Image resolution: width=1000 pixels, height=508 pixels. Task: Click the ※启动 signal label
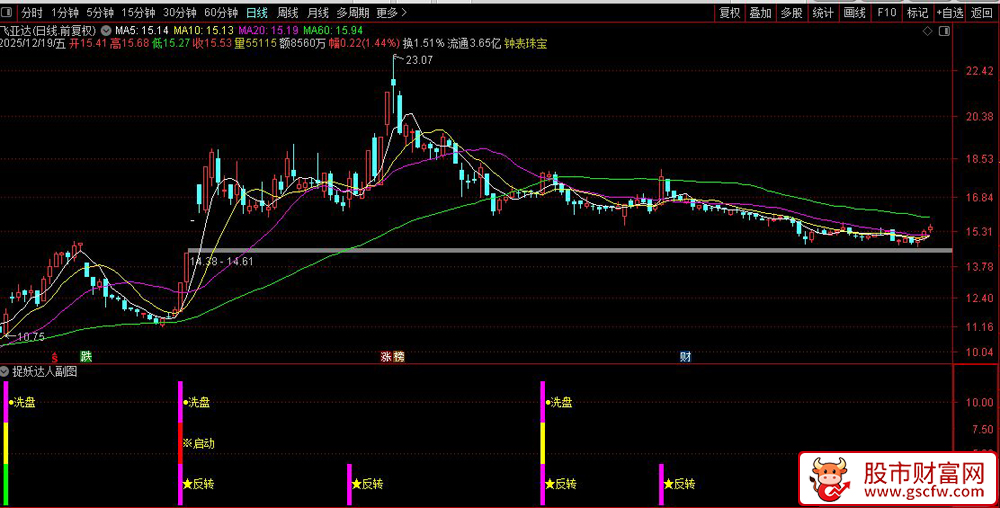coord(198,443)
